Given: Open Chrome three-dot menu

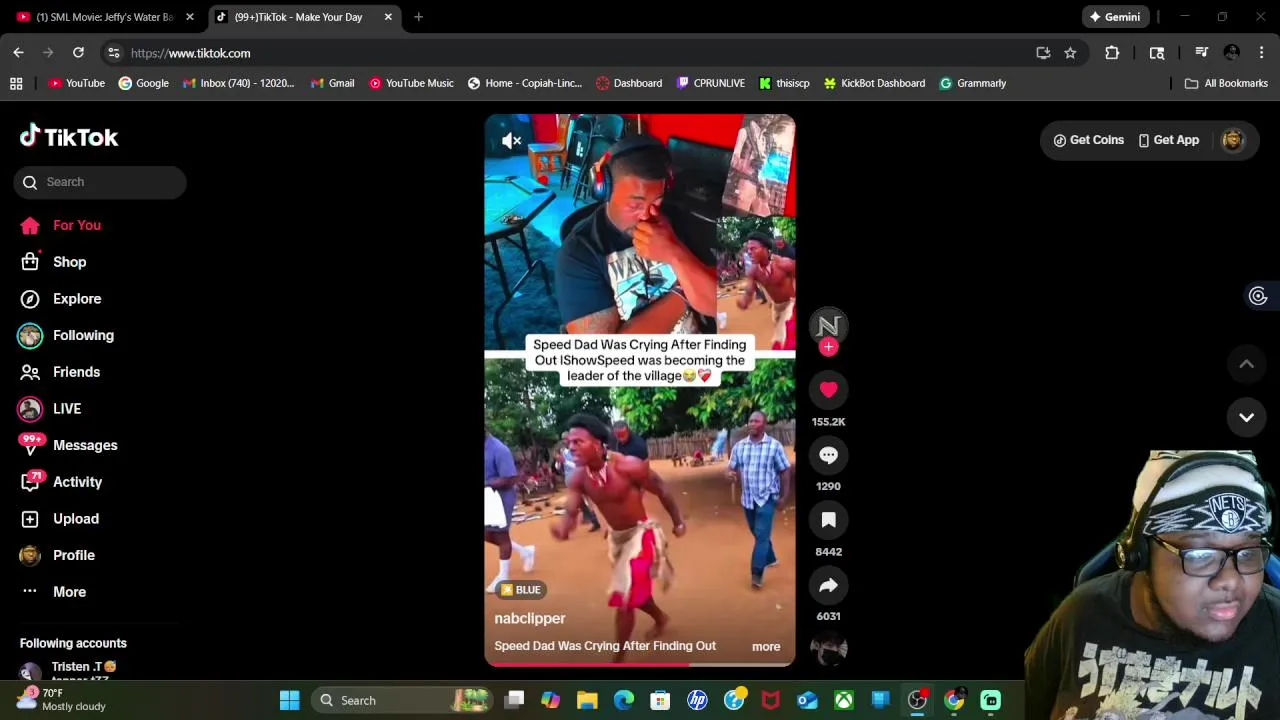Looking at the screenshot, I should 1261,53.
